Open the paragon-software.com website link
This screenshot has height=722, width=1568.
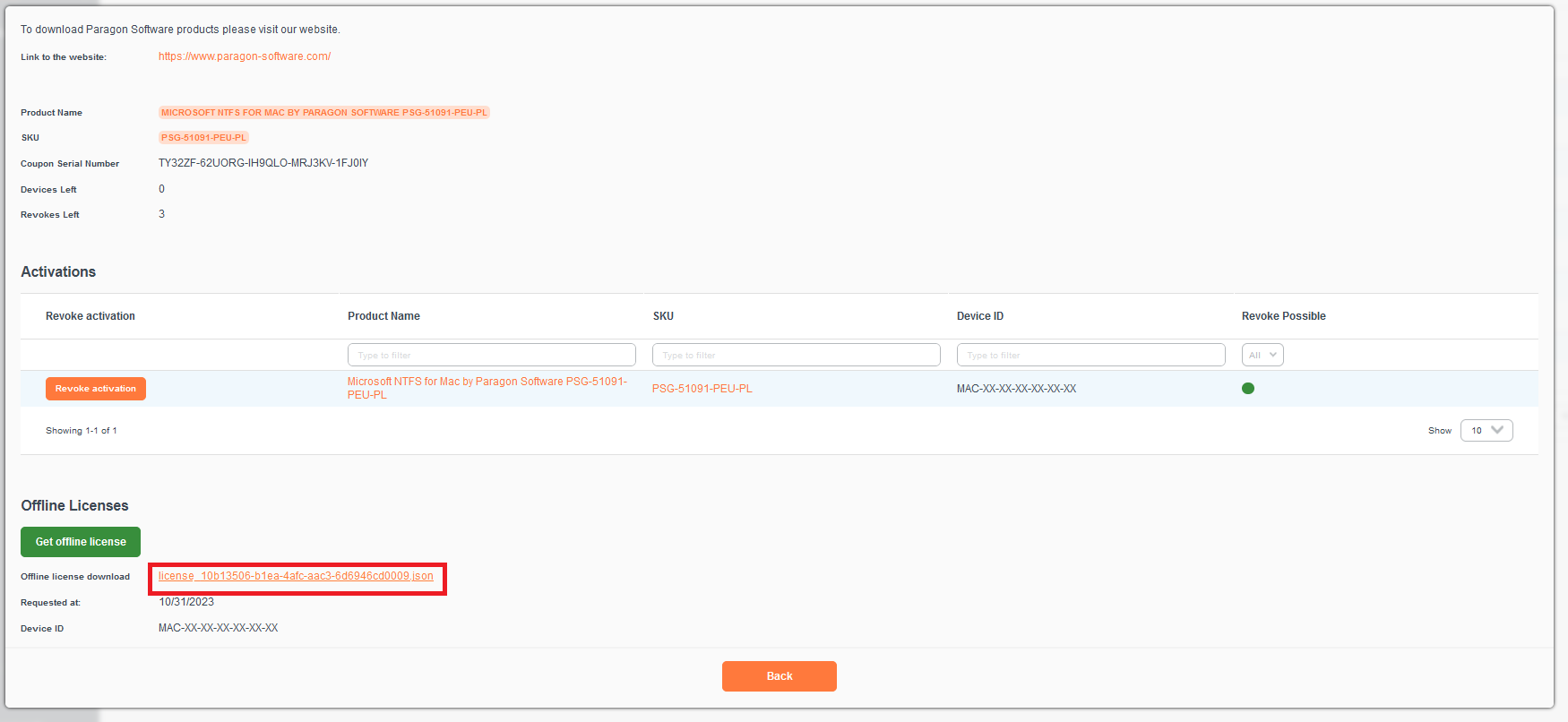pyautogui.click(x=245, y=56)
